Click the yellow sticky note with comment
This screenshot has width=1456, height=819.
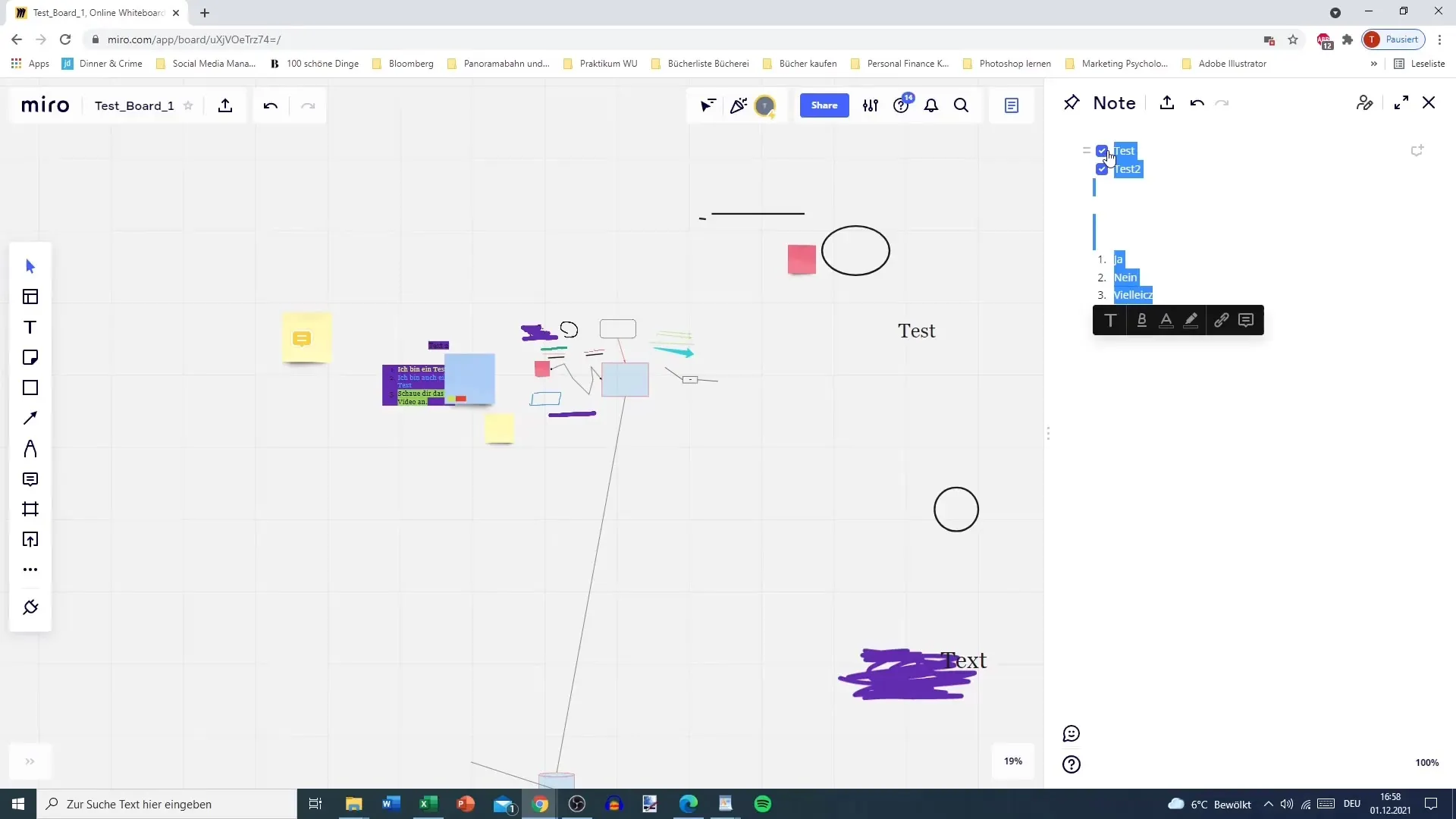coord(306,337)
